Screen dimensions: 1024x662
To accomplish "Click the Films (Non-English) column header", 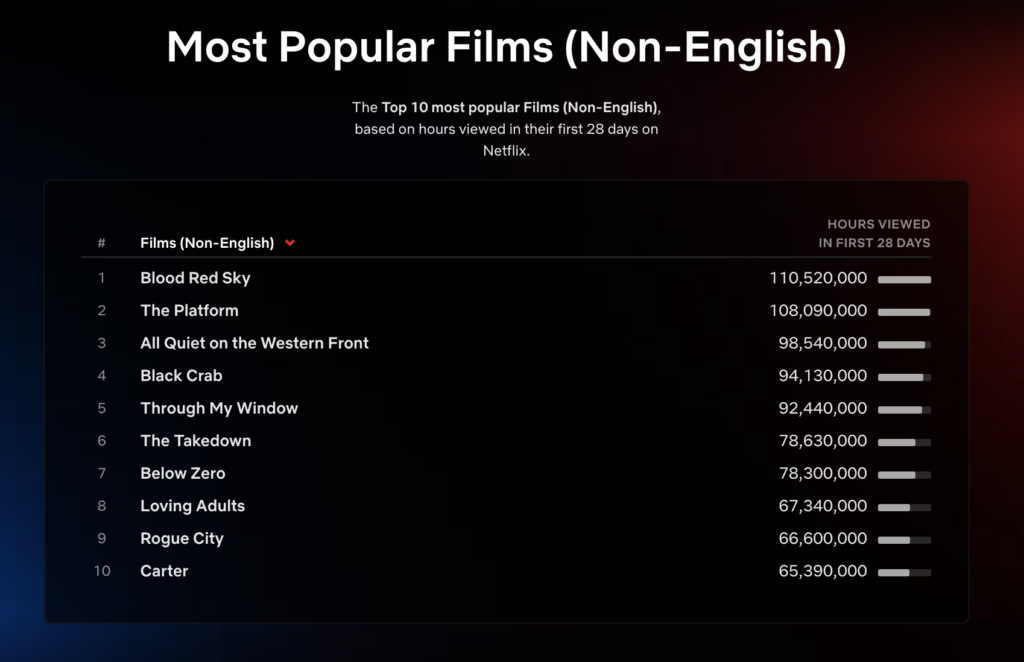I will (x=207, y=243).
